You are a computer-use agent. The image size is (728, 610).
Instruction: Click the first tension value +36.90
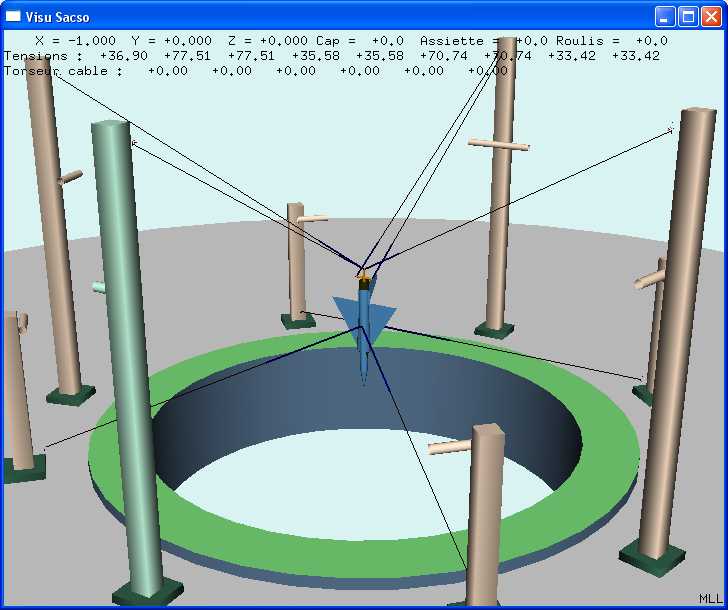click(x=123, y=56)
